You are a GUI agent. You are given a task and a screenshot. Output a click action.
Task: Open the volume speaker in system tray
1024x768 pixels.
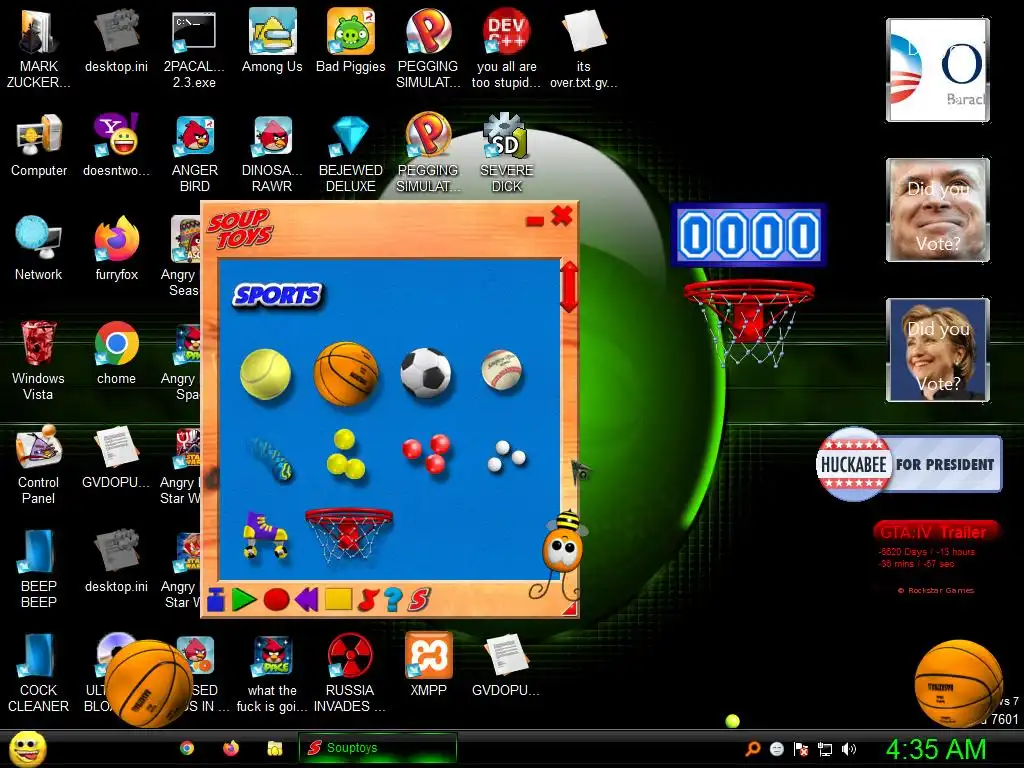tap(849, 749)
